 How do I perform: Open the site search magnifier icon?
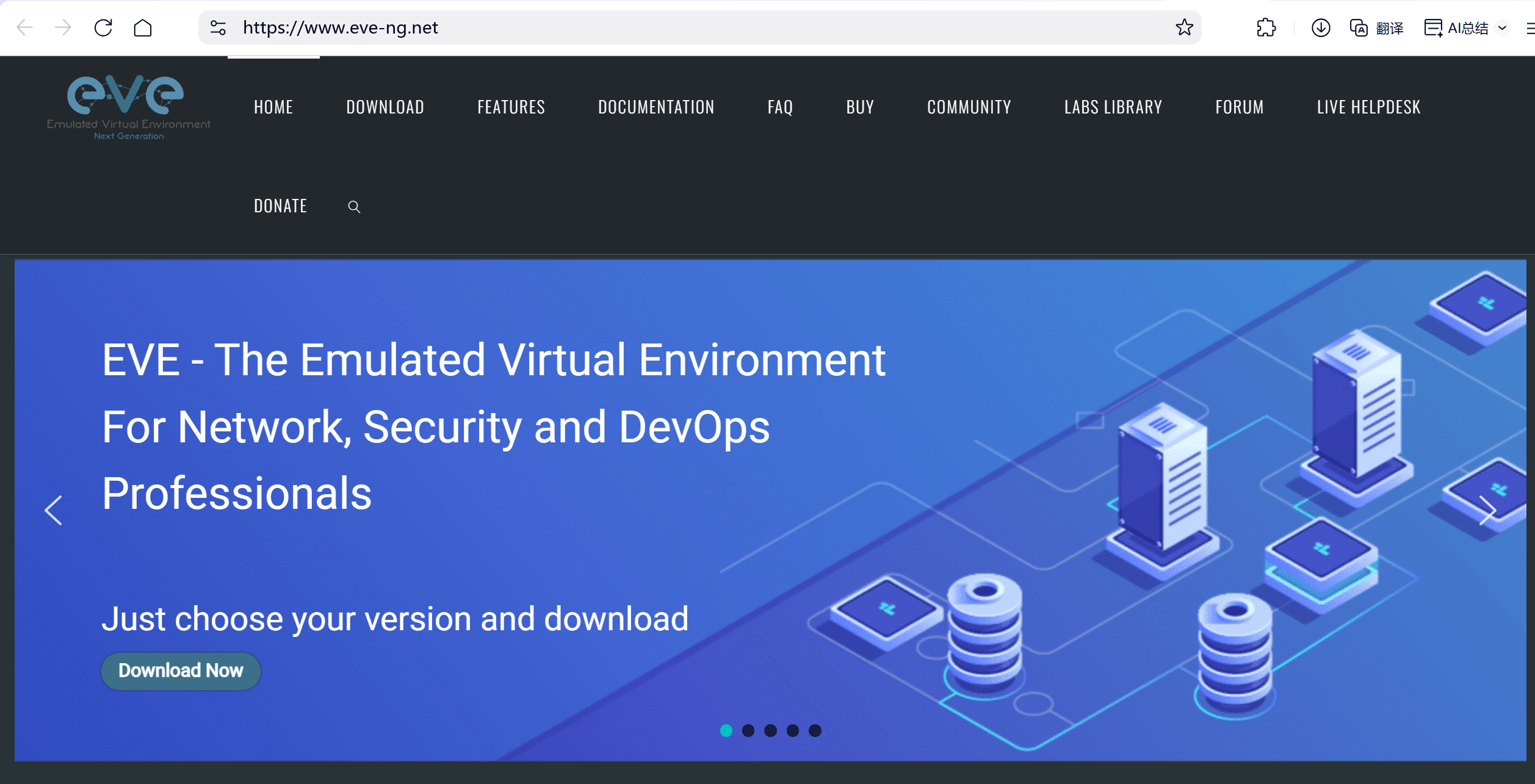click(x=354, y=207)
